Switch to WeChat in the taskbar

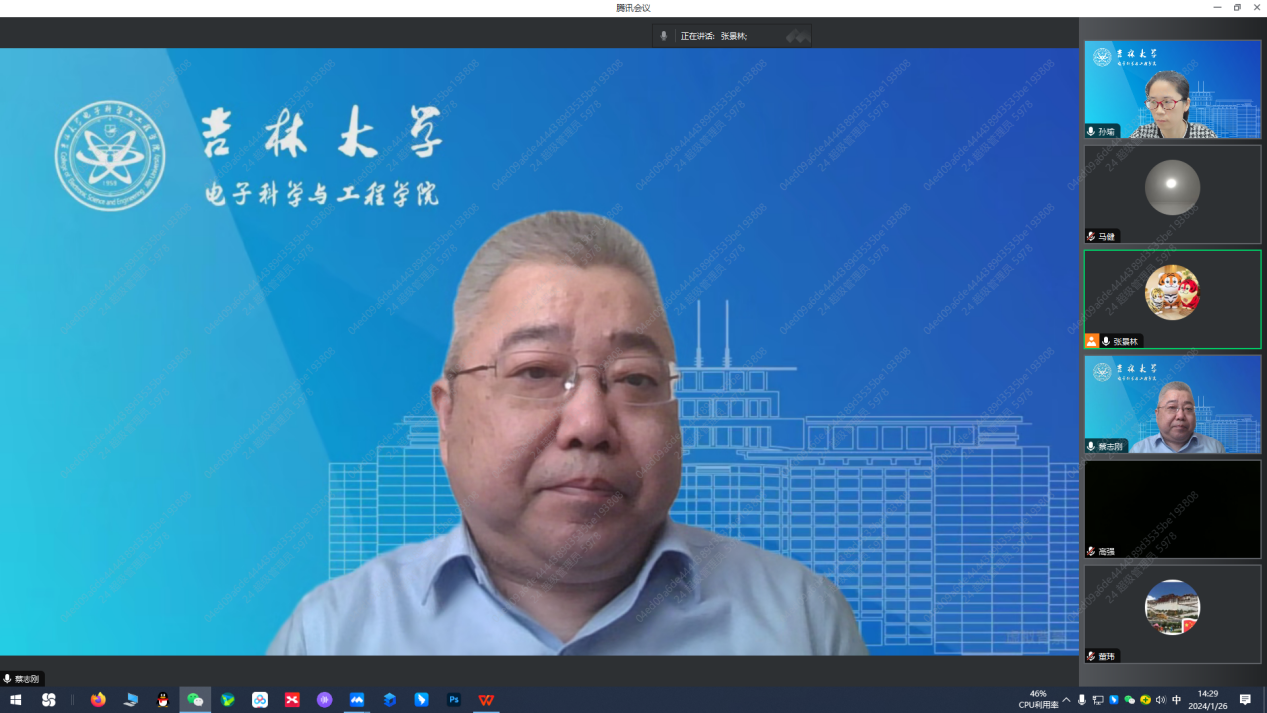pyautogui.click(x=195, y=700)
